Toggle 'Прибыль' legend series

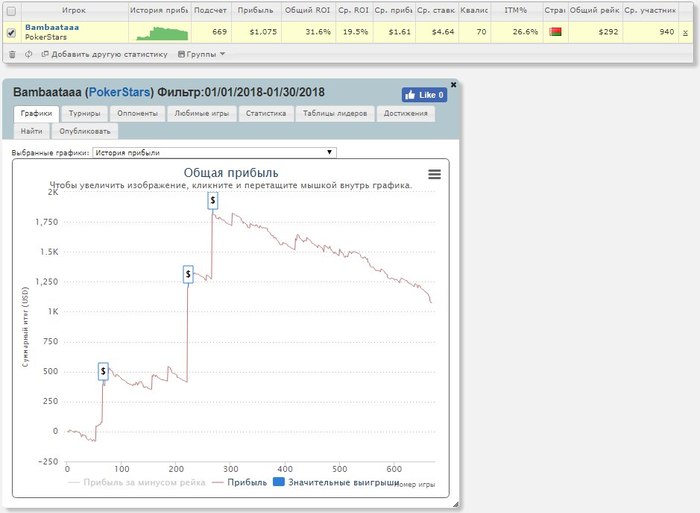click(239, 482)
